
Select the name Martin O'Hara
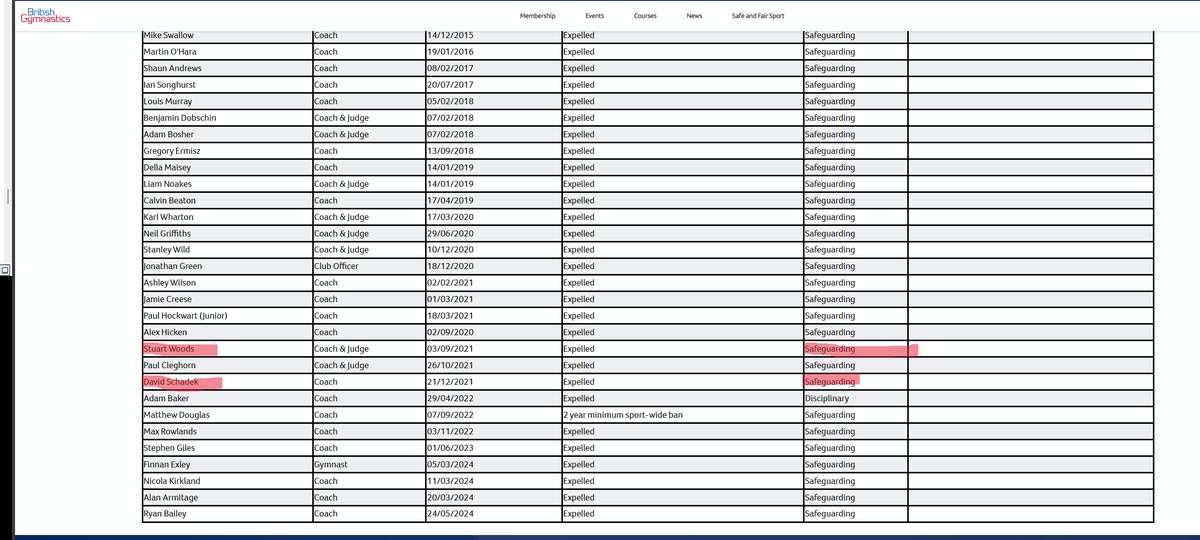pyautogui.click(x=172, y=52)
